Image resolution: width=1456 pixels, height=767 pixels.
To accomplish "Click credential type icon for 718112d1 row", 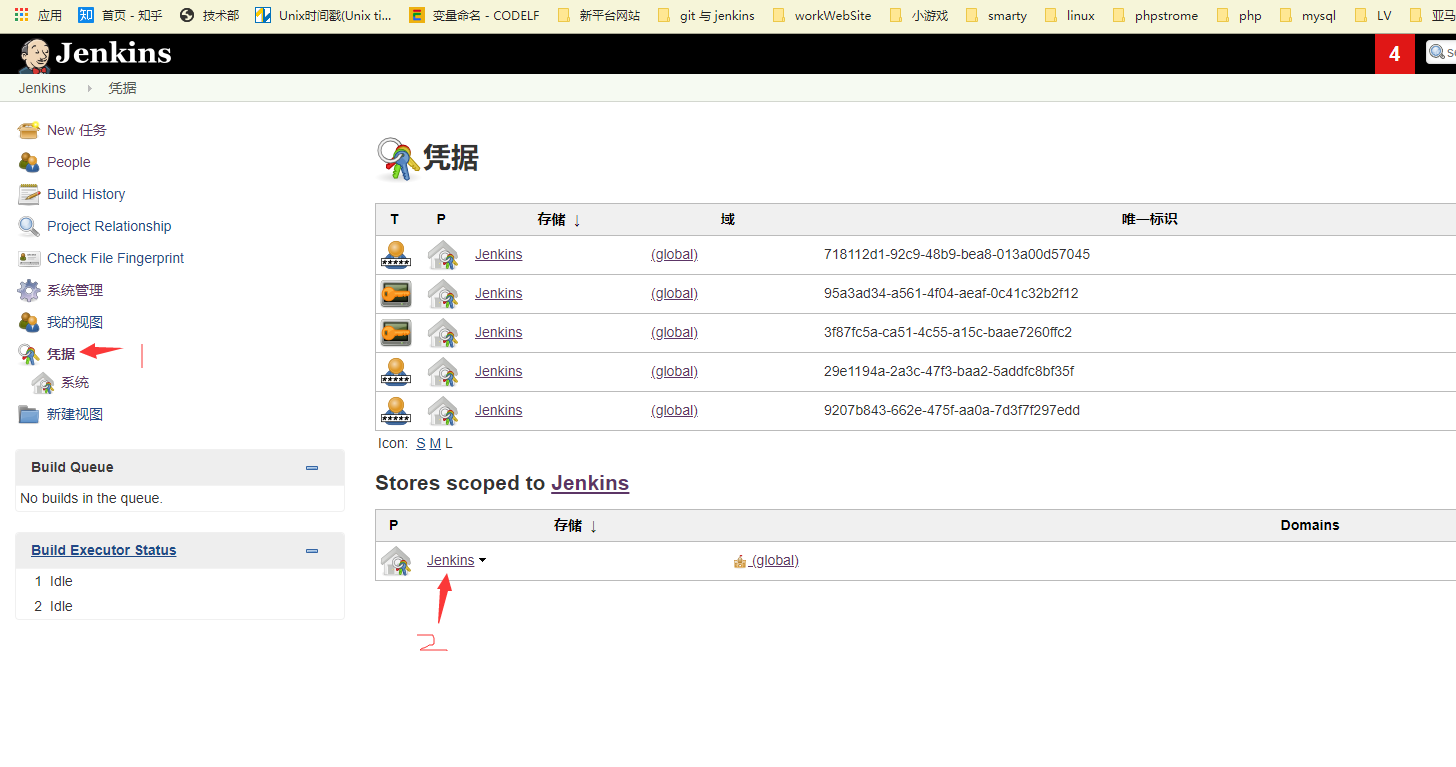I will [x=396, y=255].
